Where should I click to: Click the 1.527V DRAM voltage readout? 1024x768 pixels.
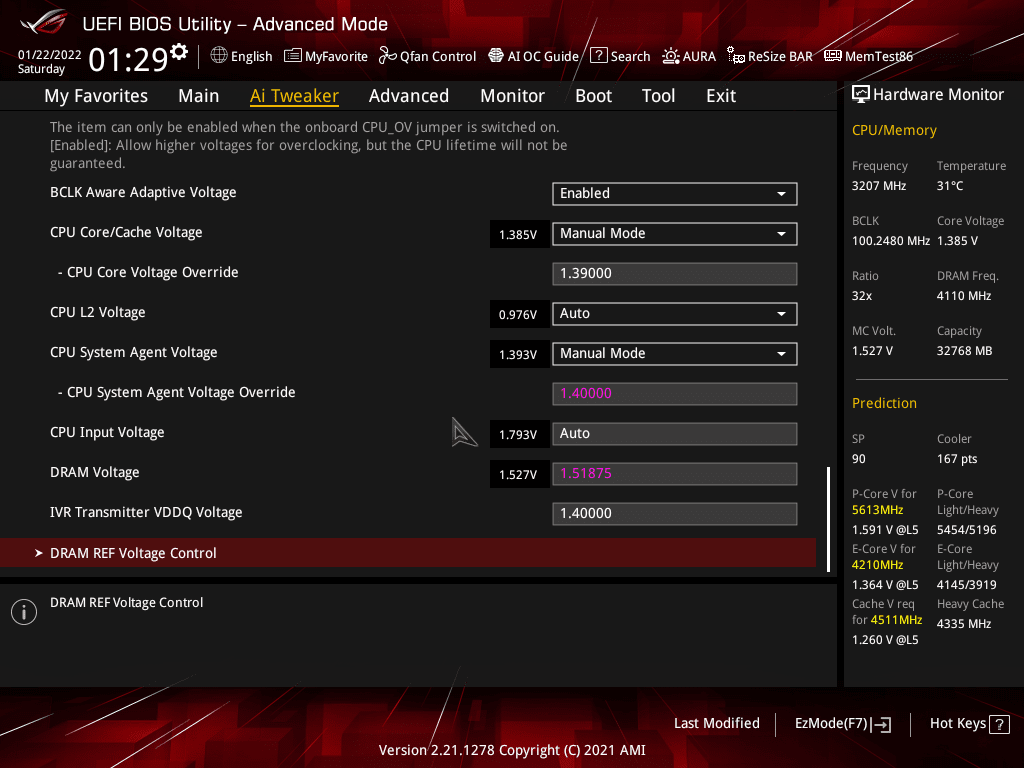[519, 475]
